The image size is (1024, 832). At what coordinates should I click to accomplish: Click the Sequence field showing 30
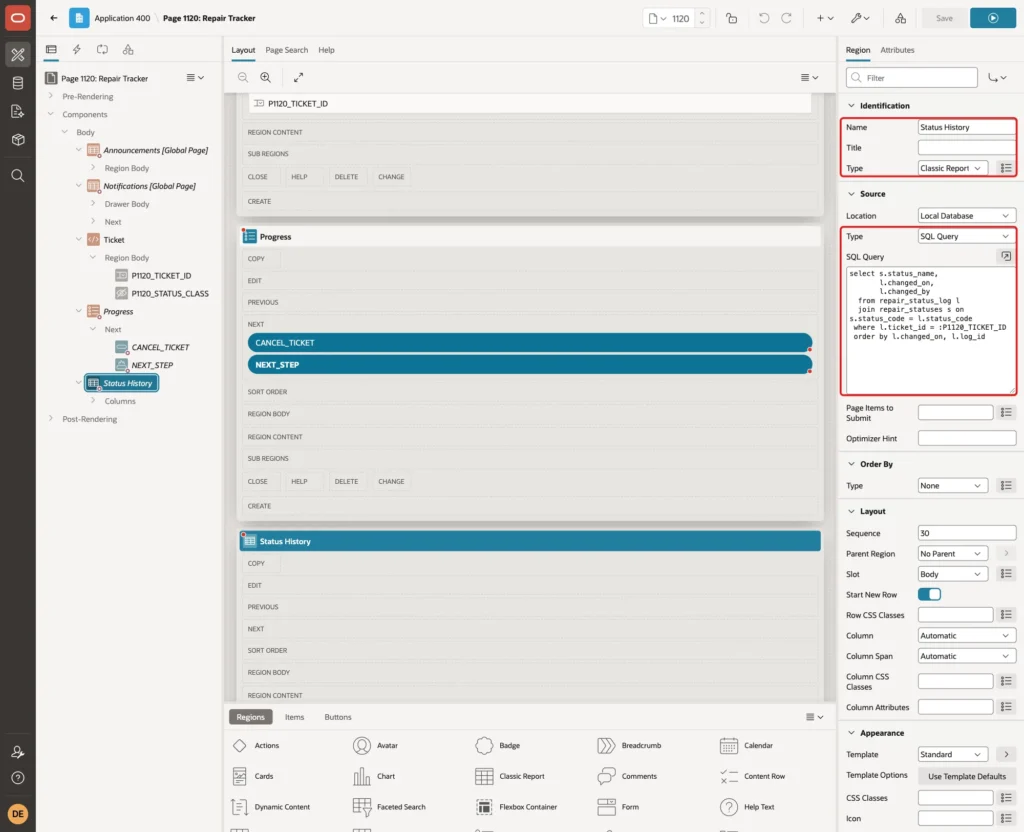(x=967, y=534)
